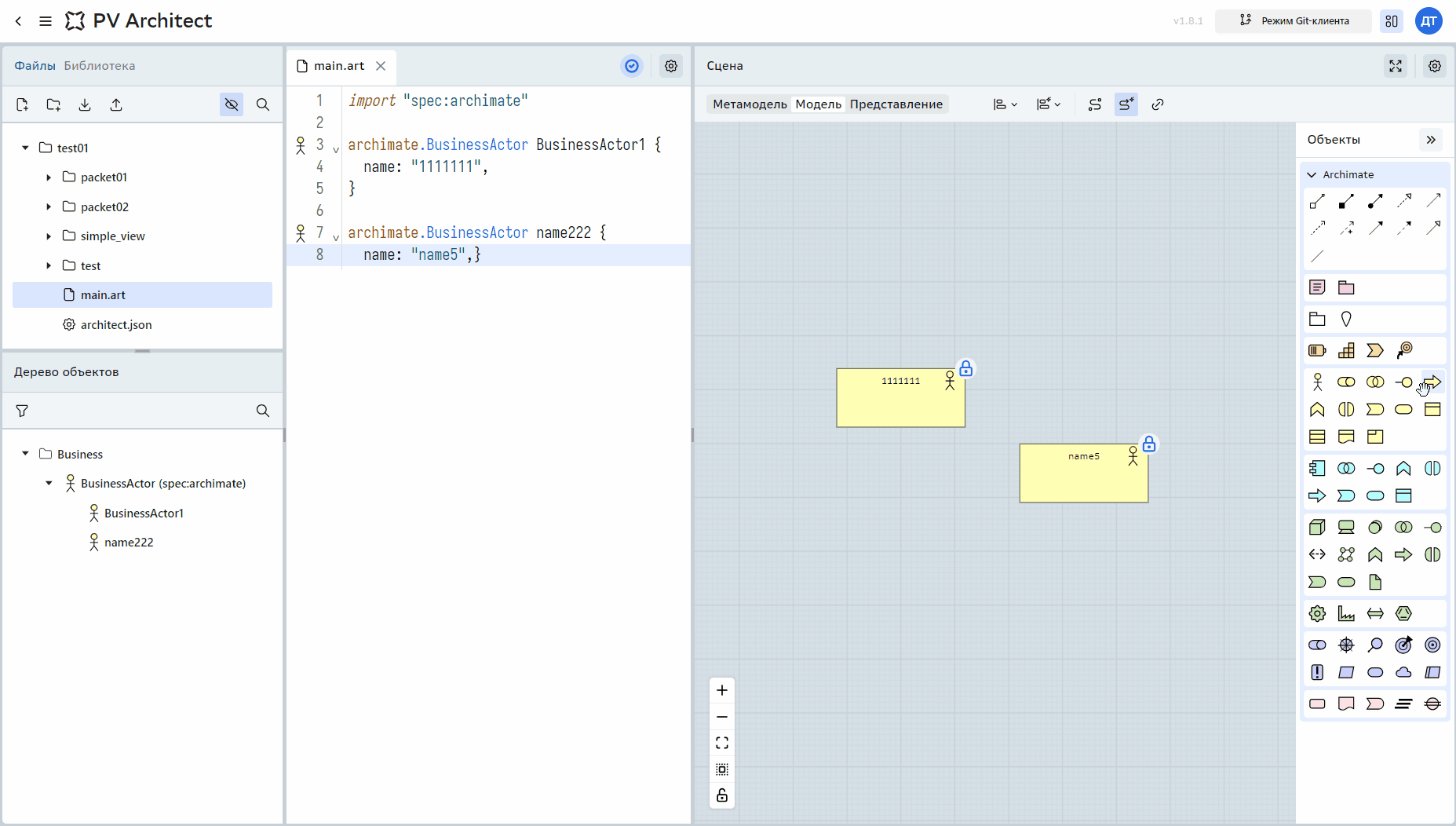The width and height of the screenshot is (1456, 826).
Task: Open the main.art editor settings gear
Action: [671, 66]
